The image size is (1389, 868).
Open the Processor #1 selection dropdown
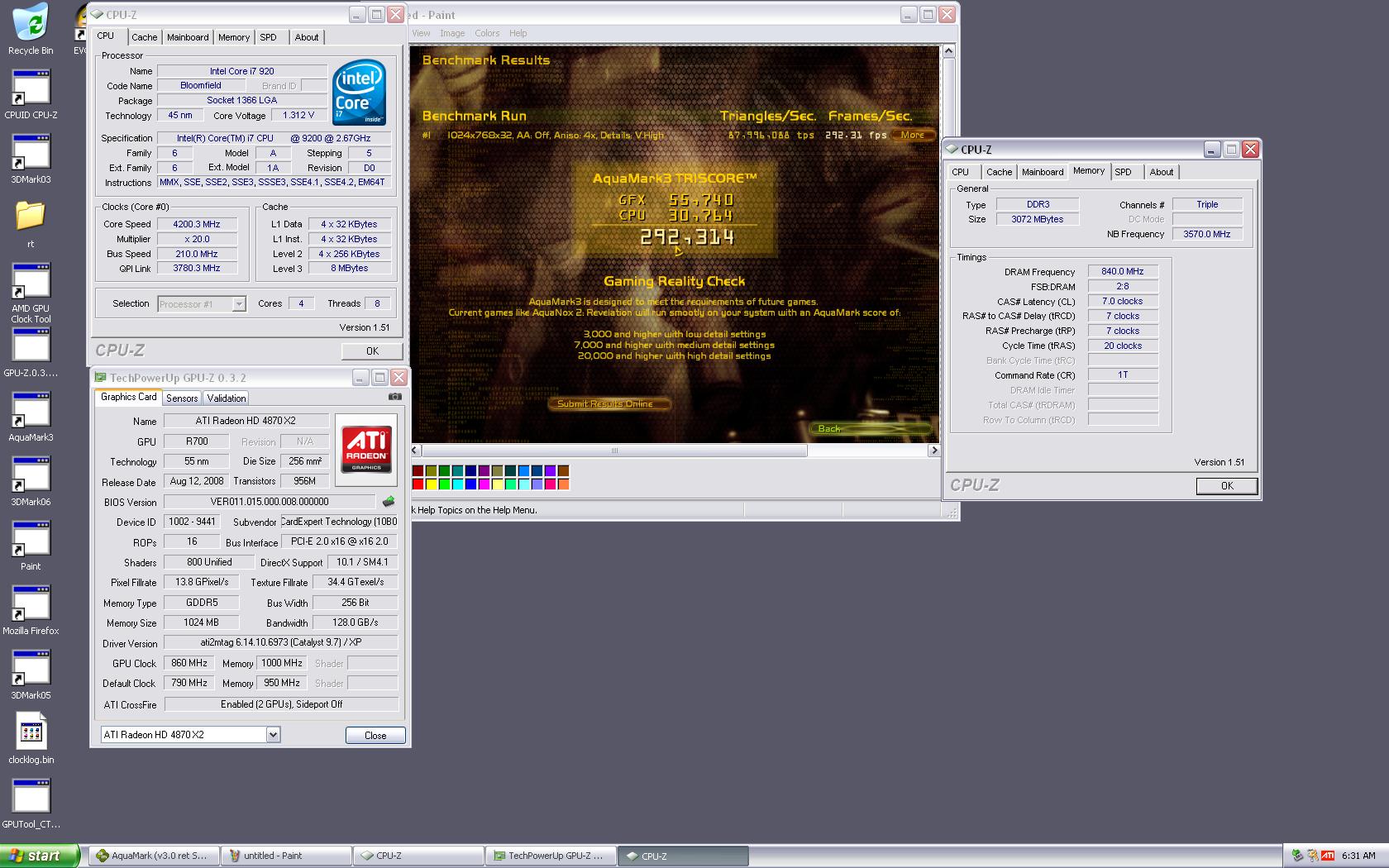239,304
